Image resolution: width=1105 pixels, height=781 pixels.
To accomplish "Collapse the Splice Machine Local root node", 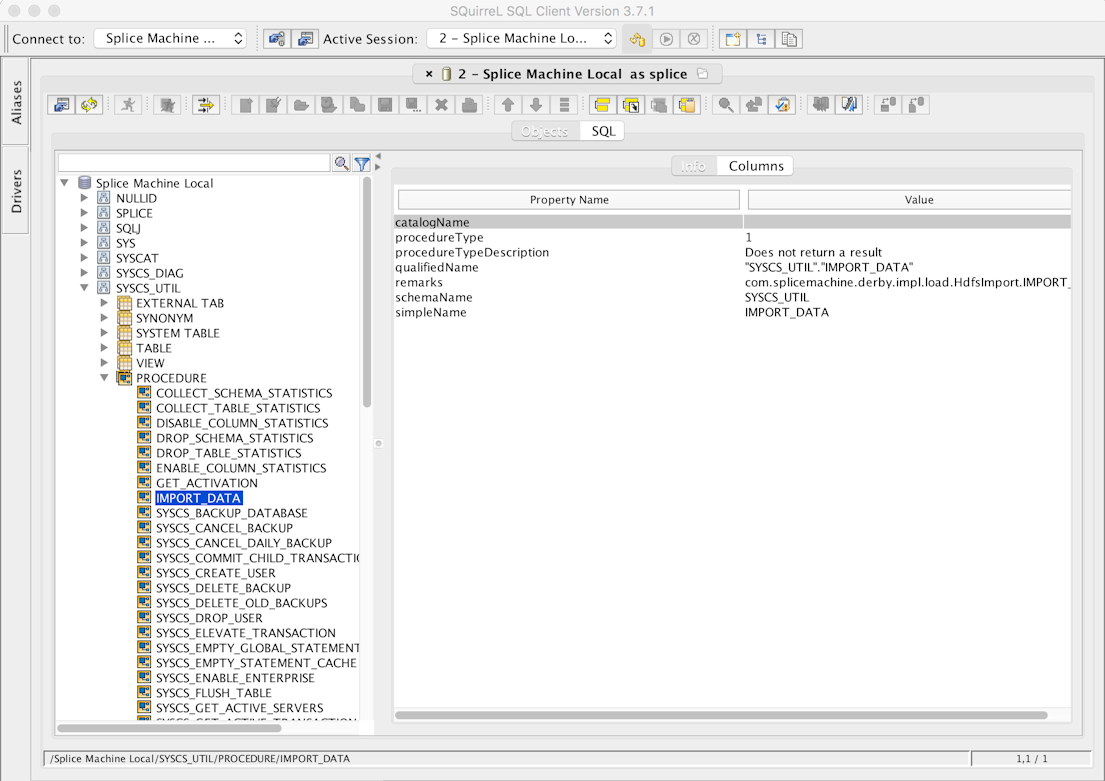I will pyautogui.click(x=65, y=183).
